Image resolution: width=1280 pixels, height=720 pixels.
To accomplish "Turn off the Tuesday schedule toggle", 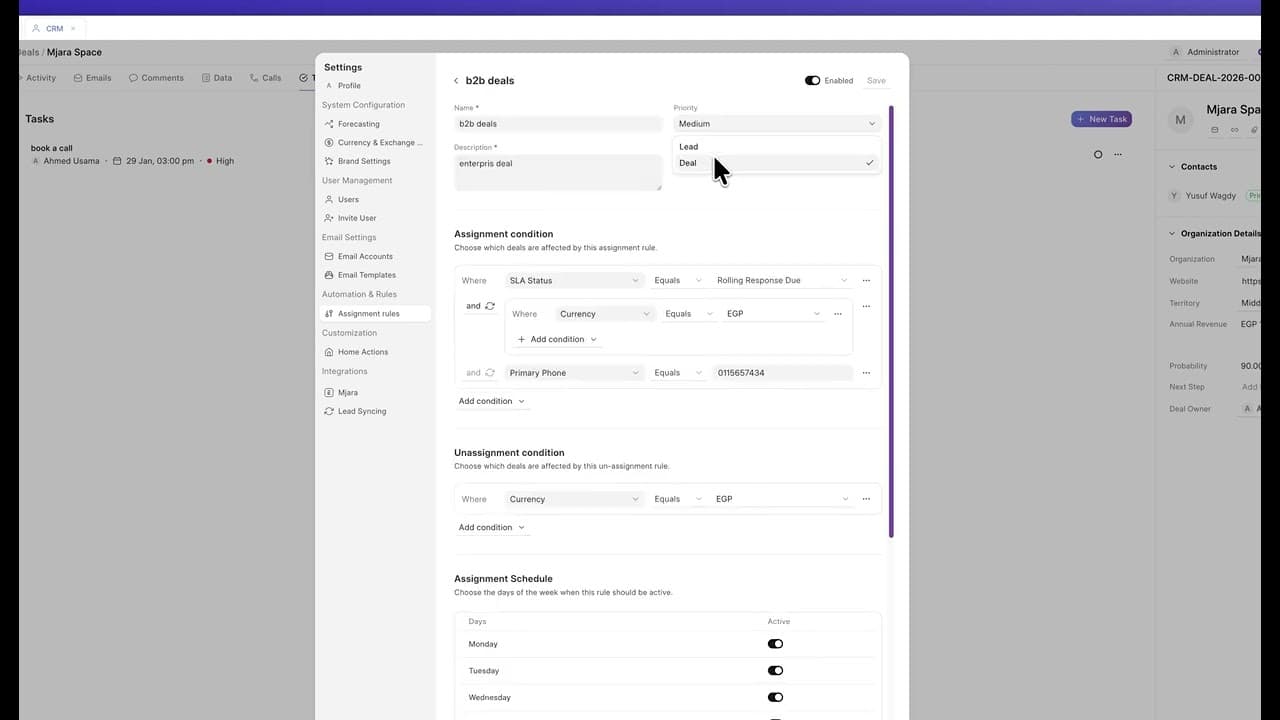I will point(775,671).
